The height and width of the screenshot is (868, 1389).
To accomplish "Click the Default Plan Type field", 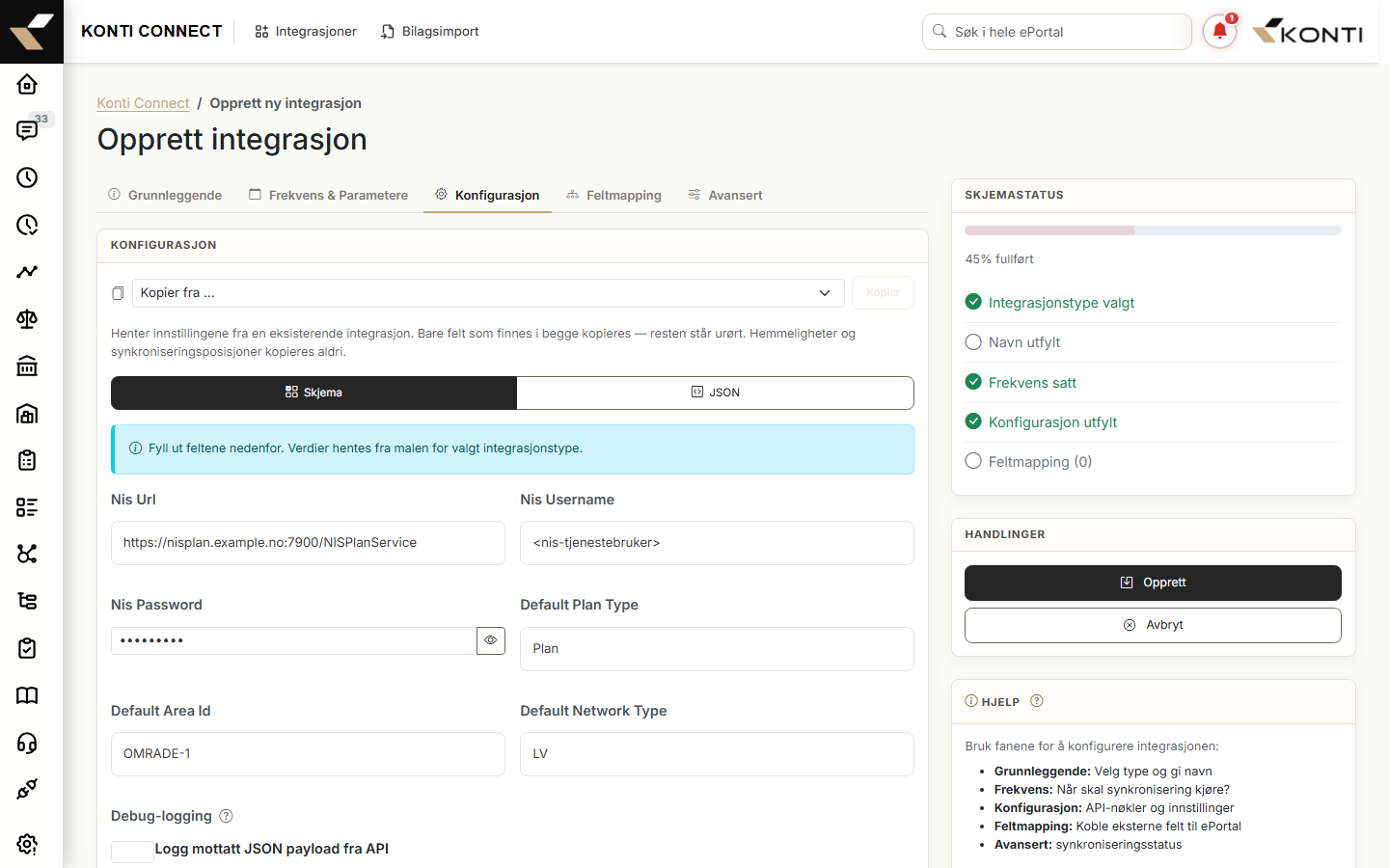I will [x=717, y=649].
